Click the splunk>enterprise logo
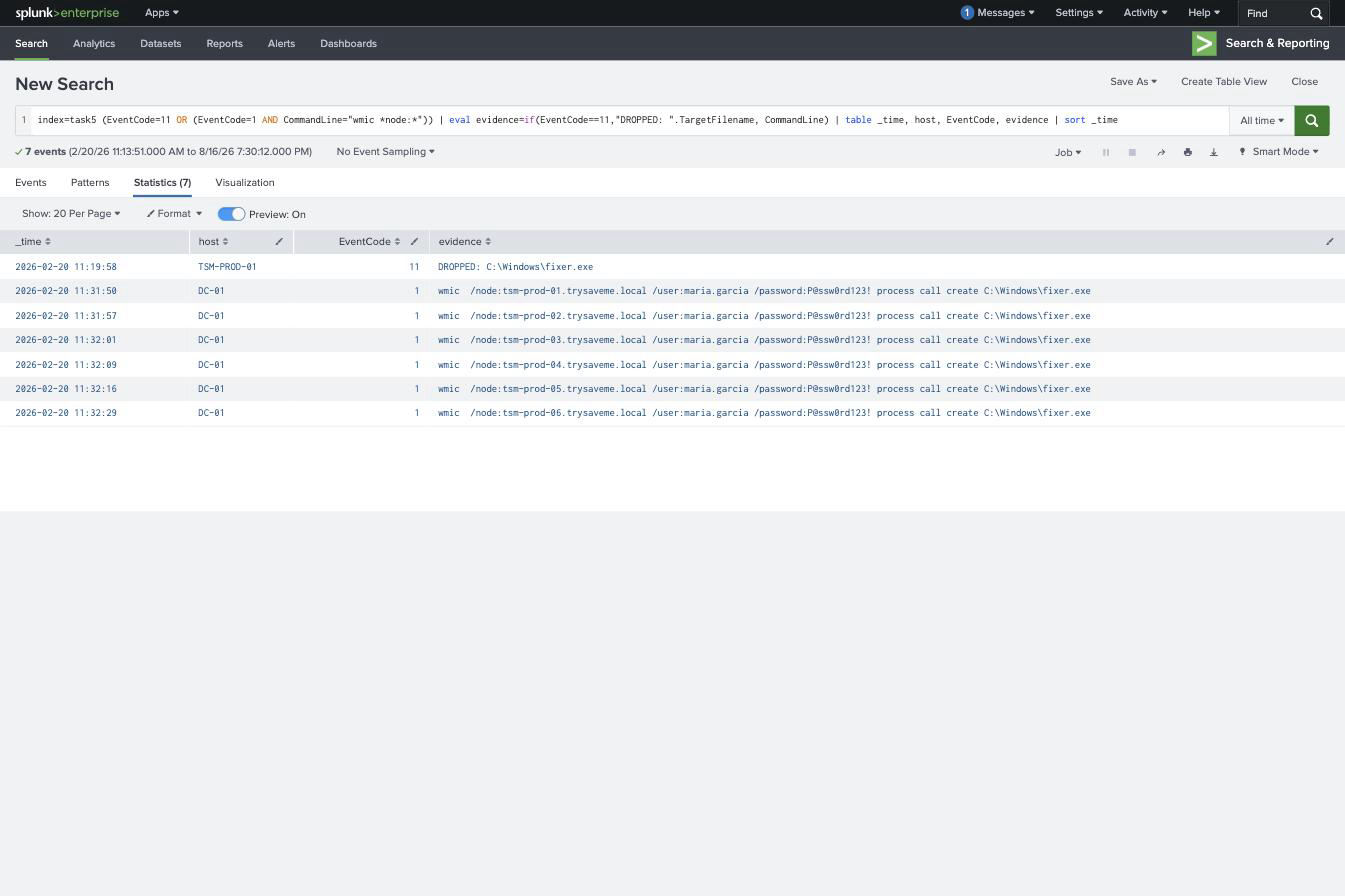The height and width of the screenshot is (896, 1345). tap(67, 13)
